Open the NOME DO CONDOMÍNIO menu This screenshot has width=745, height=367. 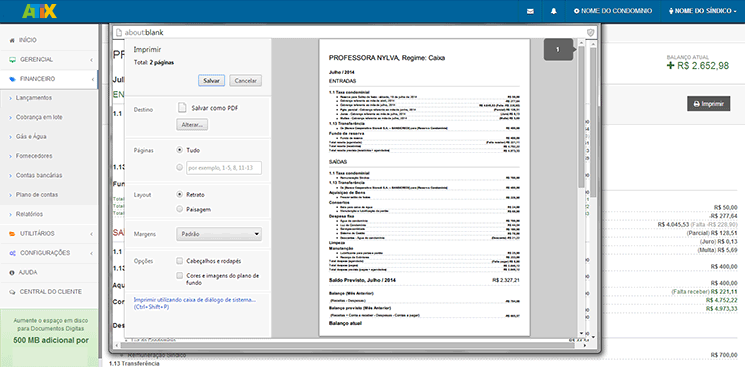[x=613, y=11]
